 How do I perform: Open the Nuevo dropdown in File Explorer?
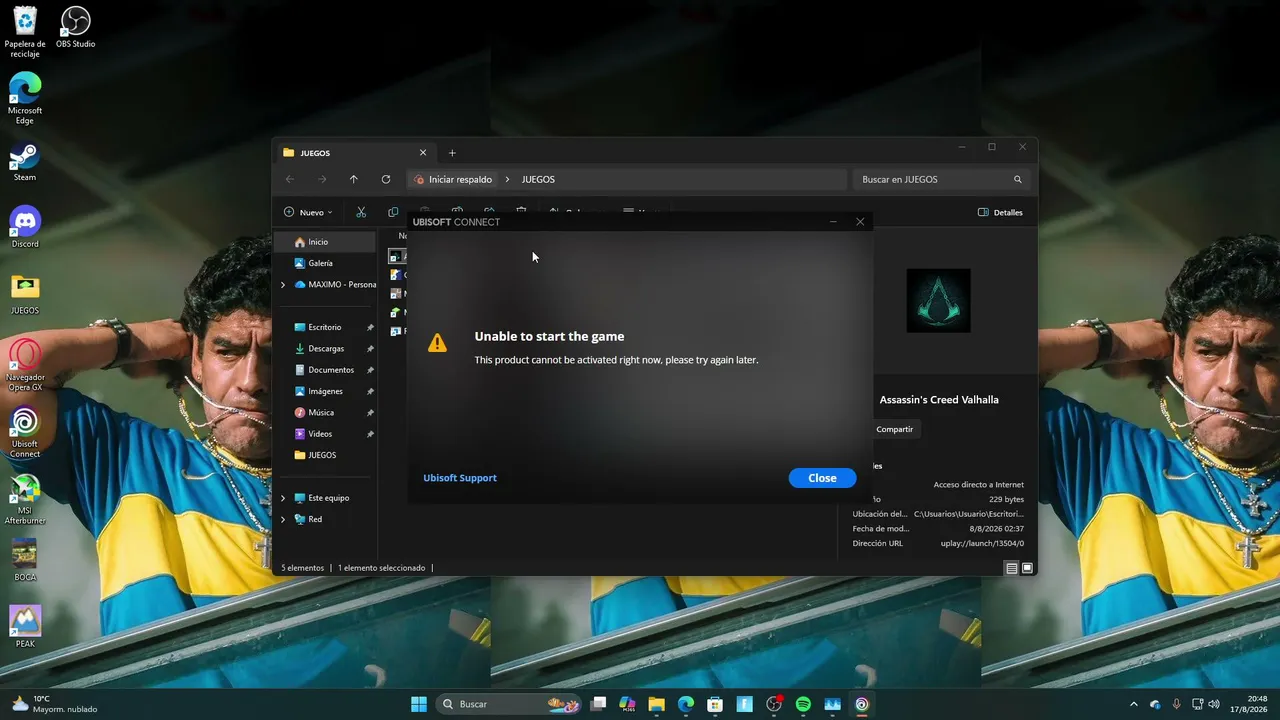[x=308, y=212]
